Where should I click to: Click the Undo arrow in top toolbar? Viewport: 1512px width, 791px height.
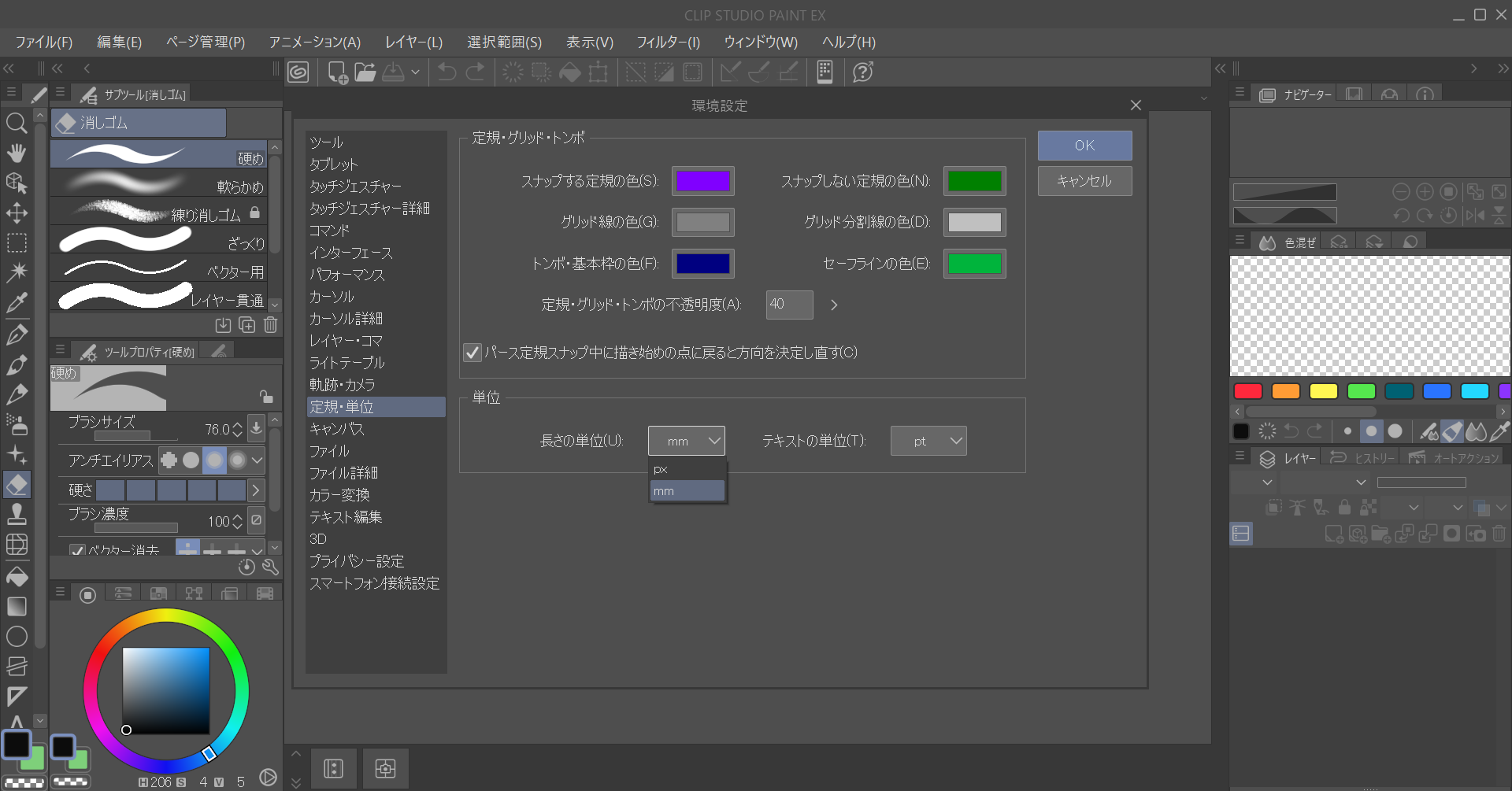447,72
